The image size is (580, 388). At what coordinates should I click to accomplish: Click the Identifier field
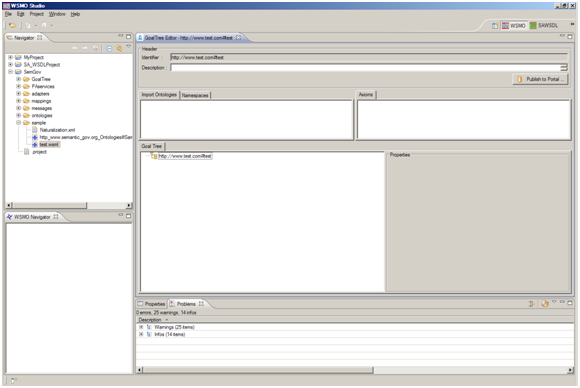click(x=368, y=57)
